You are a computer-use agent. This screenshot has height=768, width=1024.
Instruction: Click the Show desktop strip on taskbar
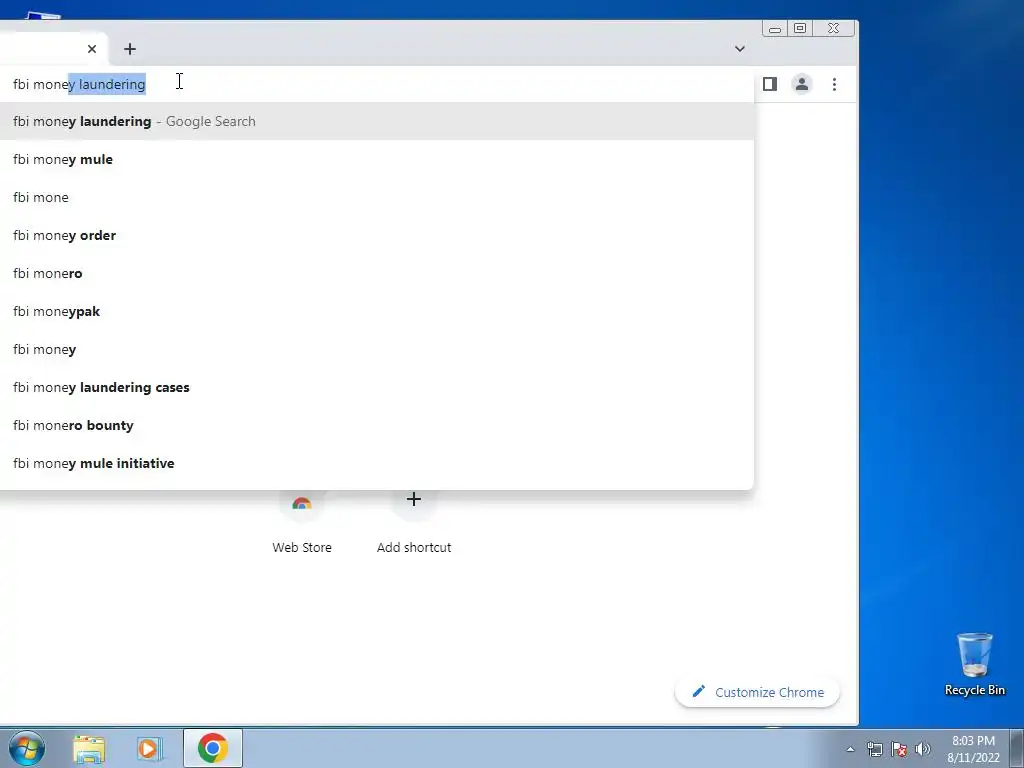click(x=1017, y=748)
